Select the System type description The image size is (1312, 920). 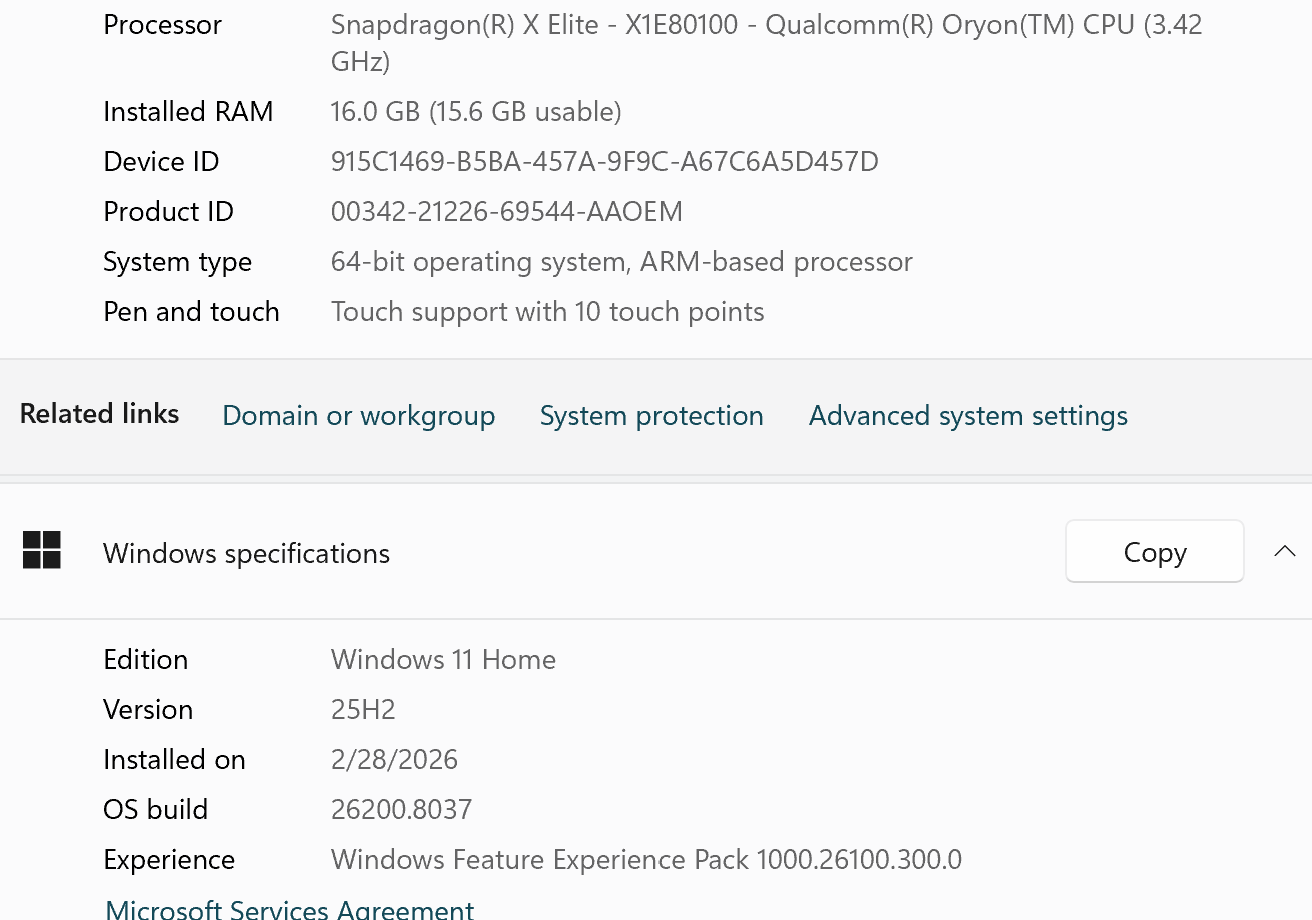click(622, 261)
